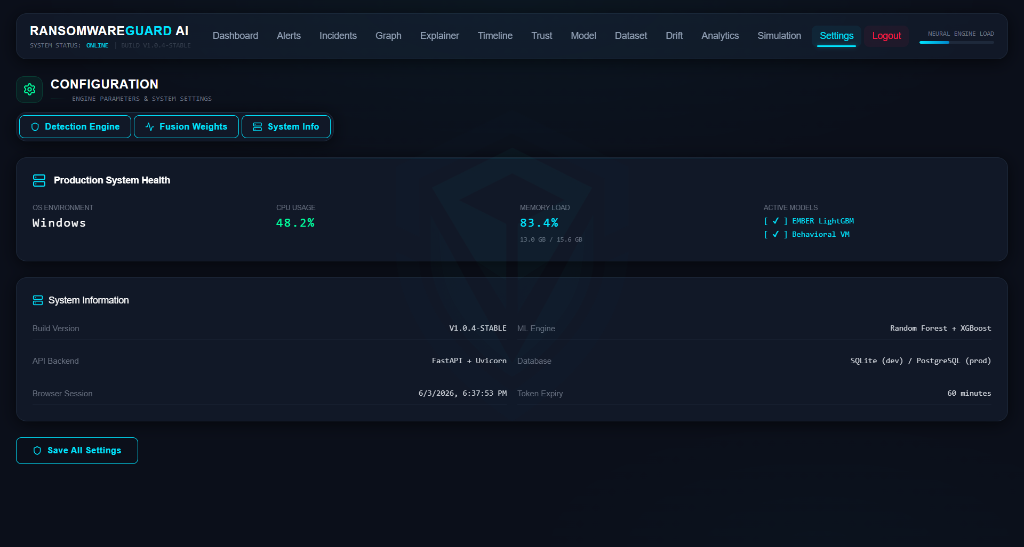Click the EMBER LightGBM model label
The image size is (1024, 547).
click(x=823, y=221)
